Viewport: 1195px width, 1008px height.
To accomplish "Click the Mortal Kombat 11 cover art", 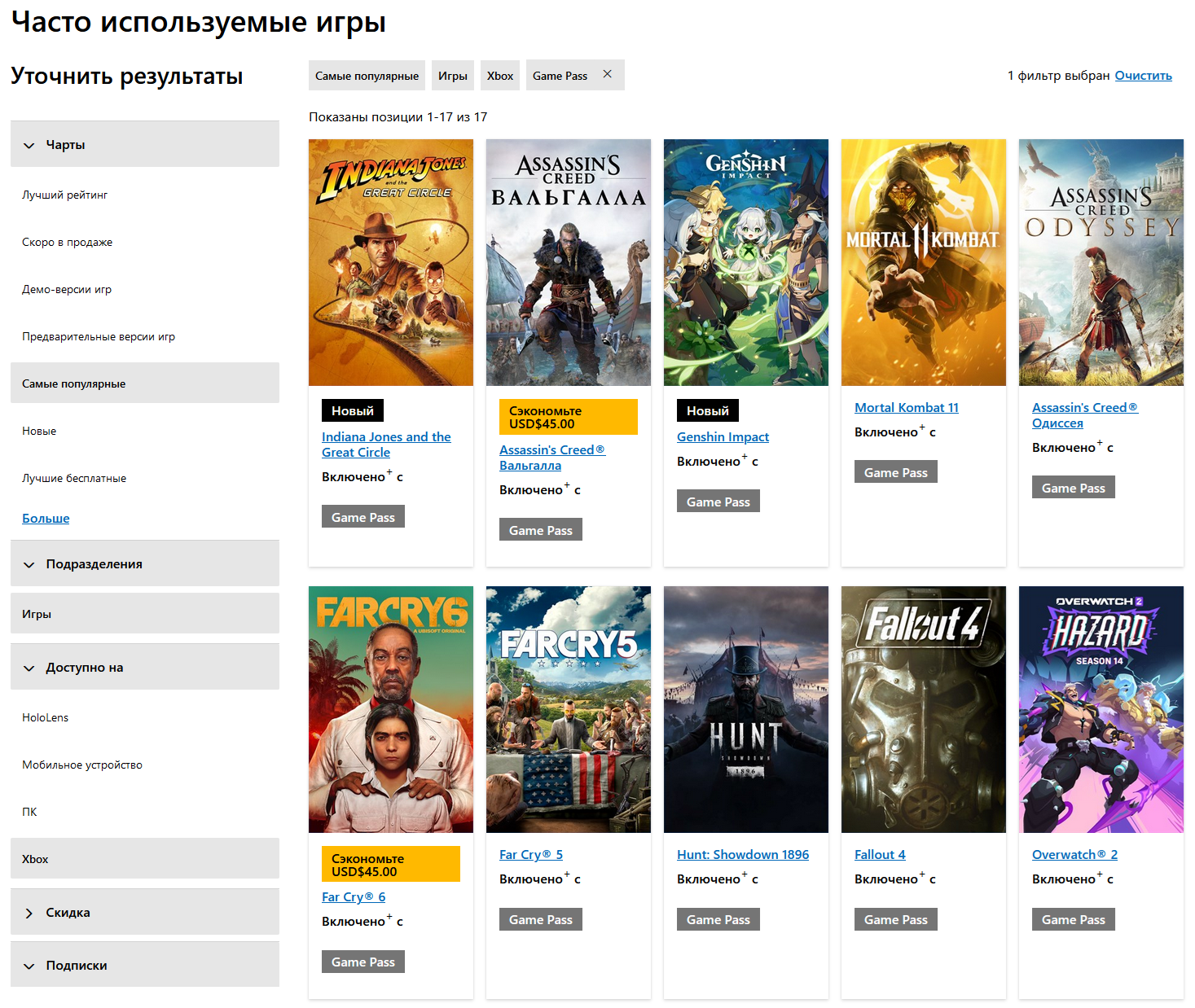I will (x=924, y=262).
